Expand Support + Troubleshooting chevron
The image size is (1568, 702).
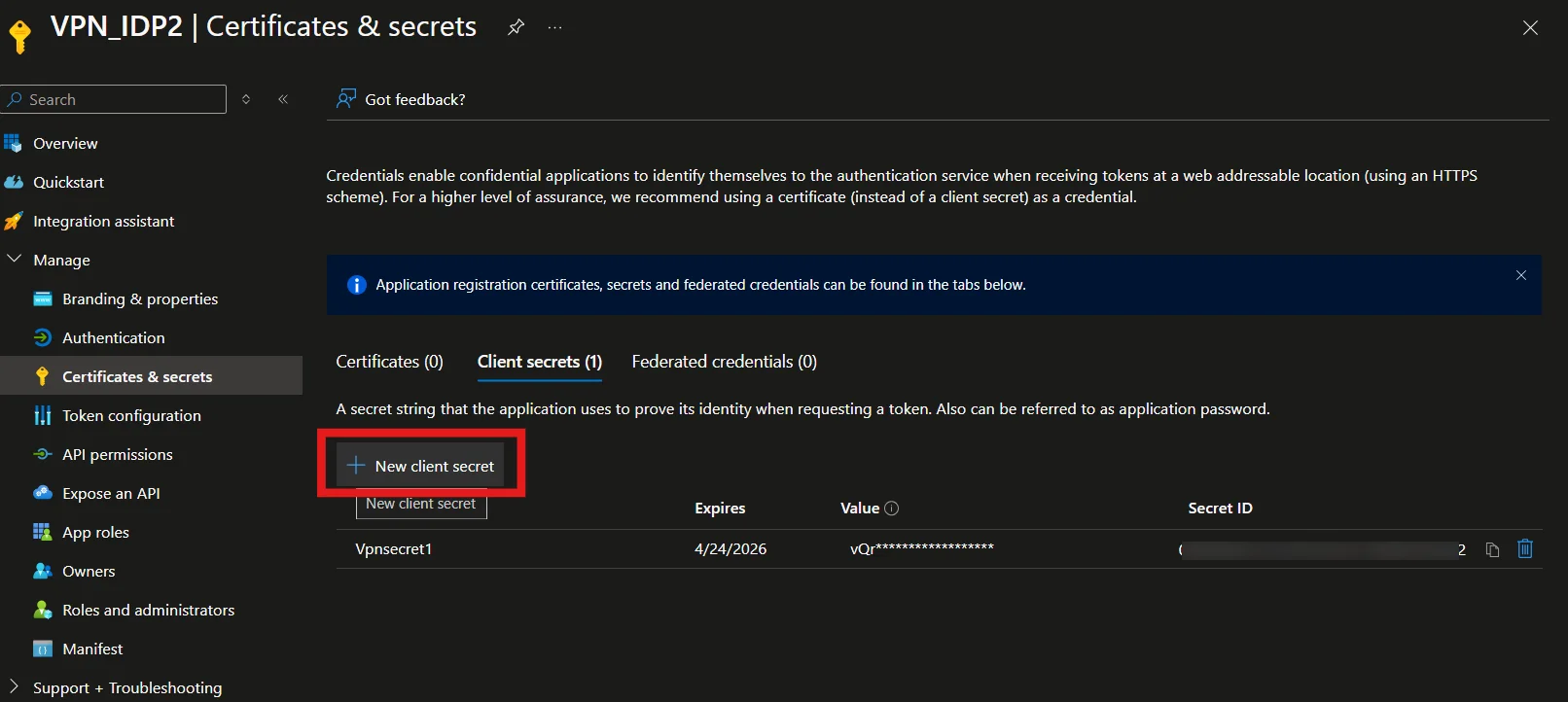pos(14,686)
